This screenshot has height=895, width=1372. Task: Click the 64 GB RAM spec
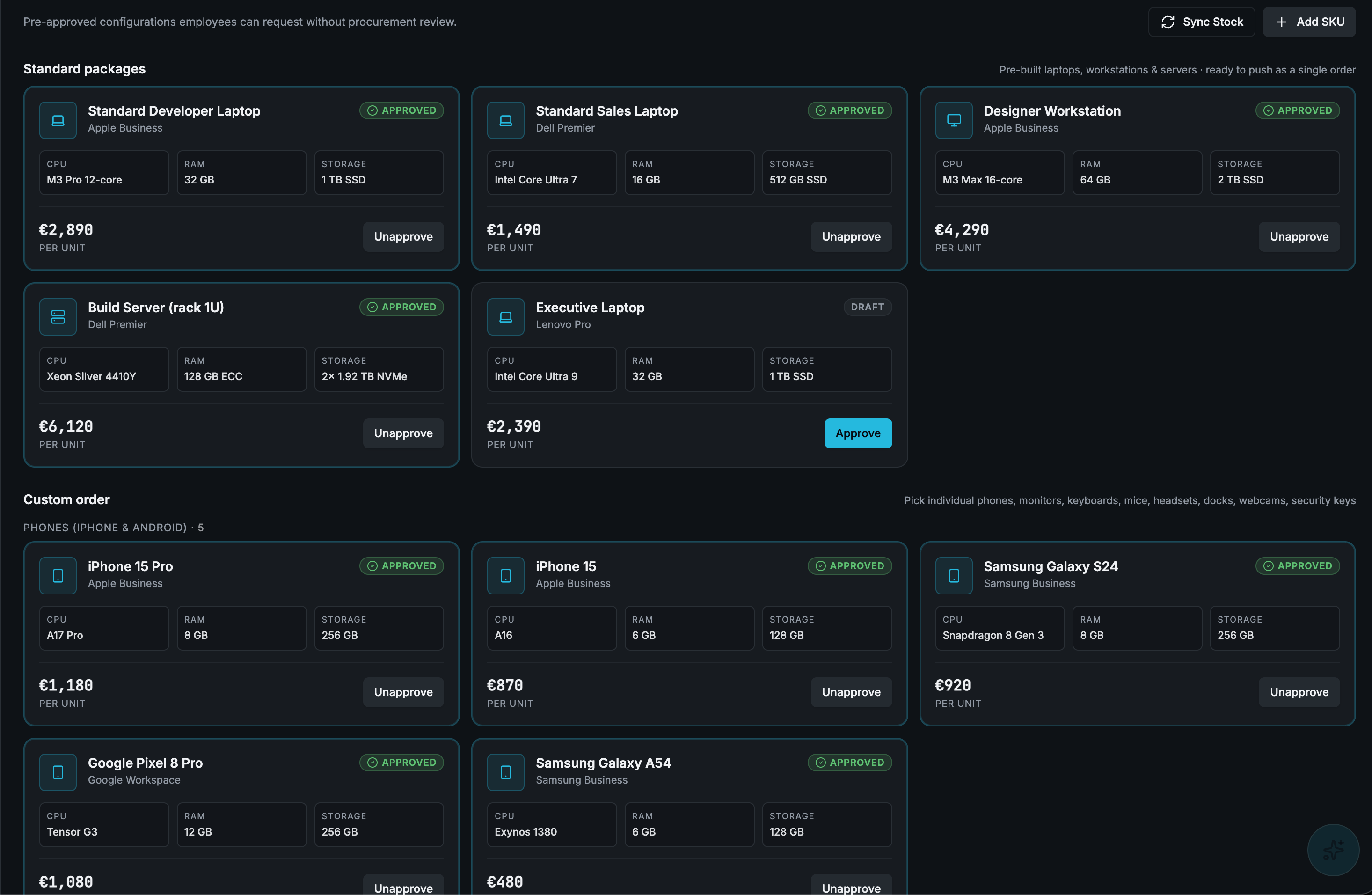(1137, 172)
